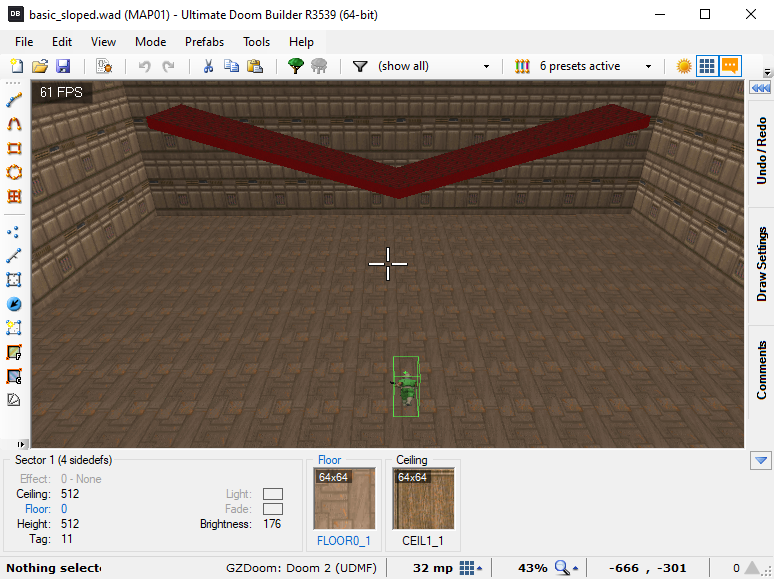Screen dimensions: 774x579
Task: Select the green player thing in 3D view
Action: [406, 386]
